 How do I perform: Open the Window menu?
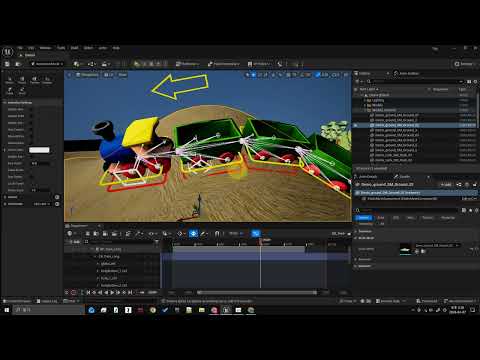click(x=46, y=48)
